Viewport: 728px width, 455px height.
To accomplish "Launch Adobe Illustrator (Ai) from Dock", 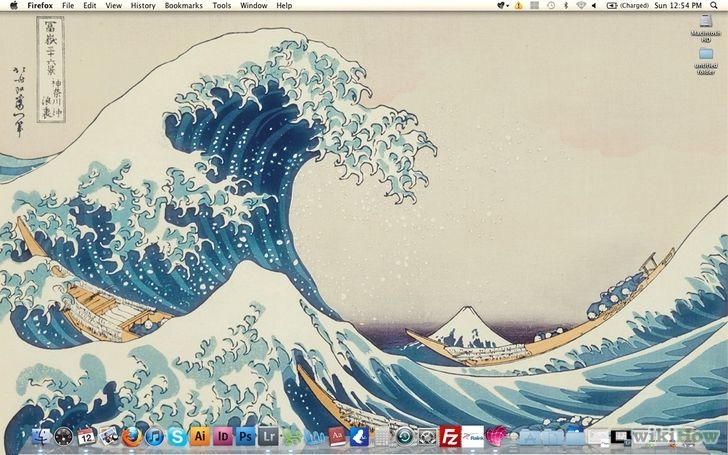I will coord(200,436).
